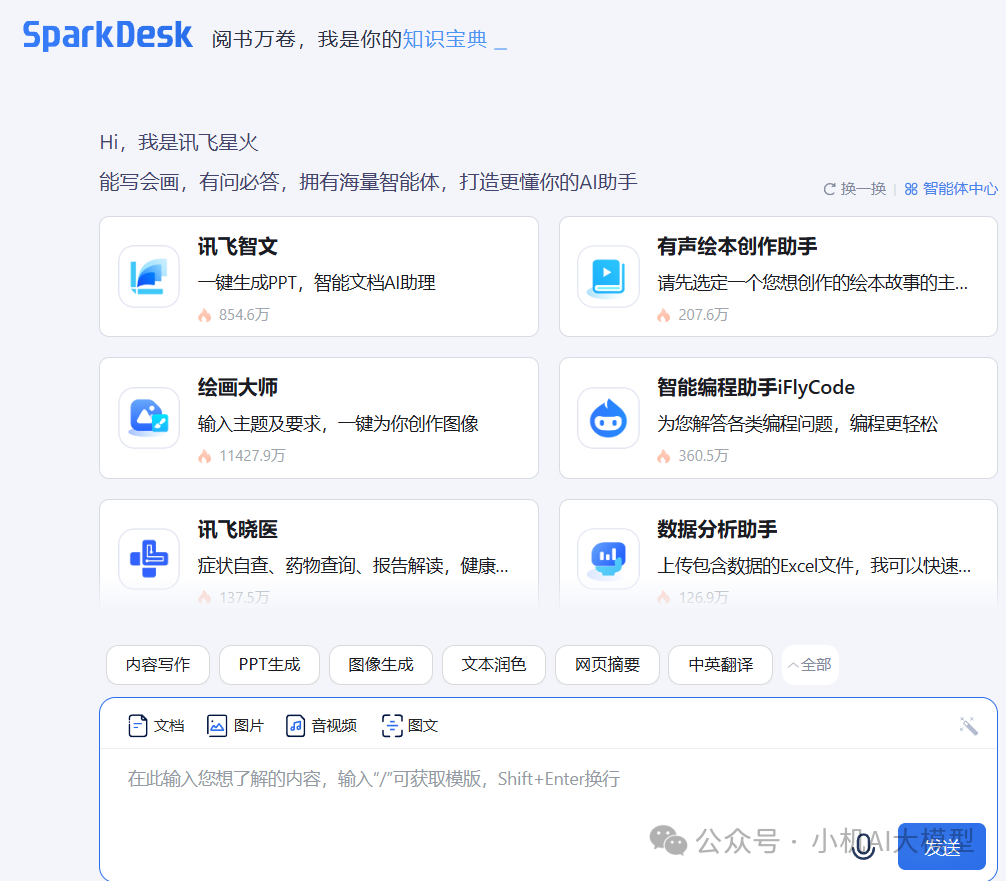Click the 文档 upload icon
The width and height of the screenshot is (1006, 881).
(x=137, y=726)
